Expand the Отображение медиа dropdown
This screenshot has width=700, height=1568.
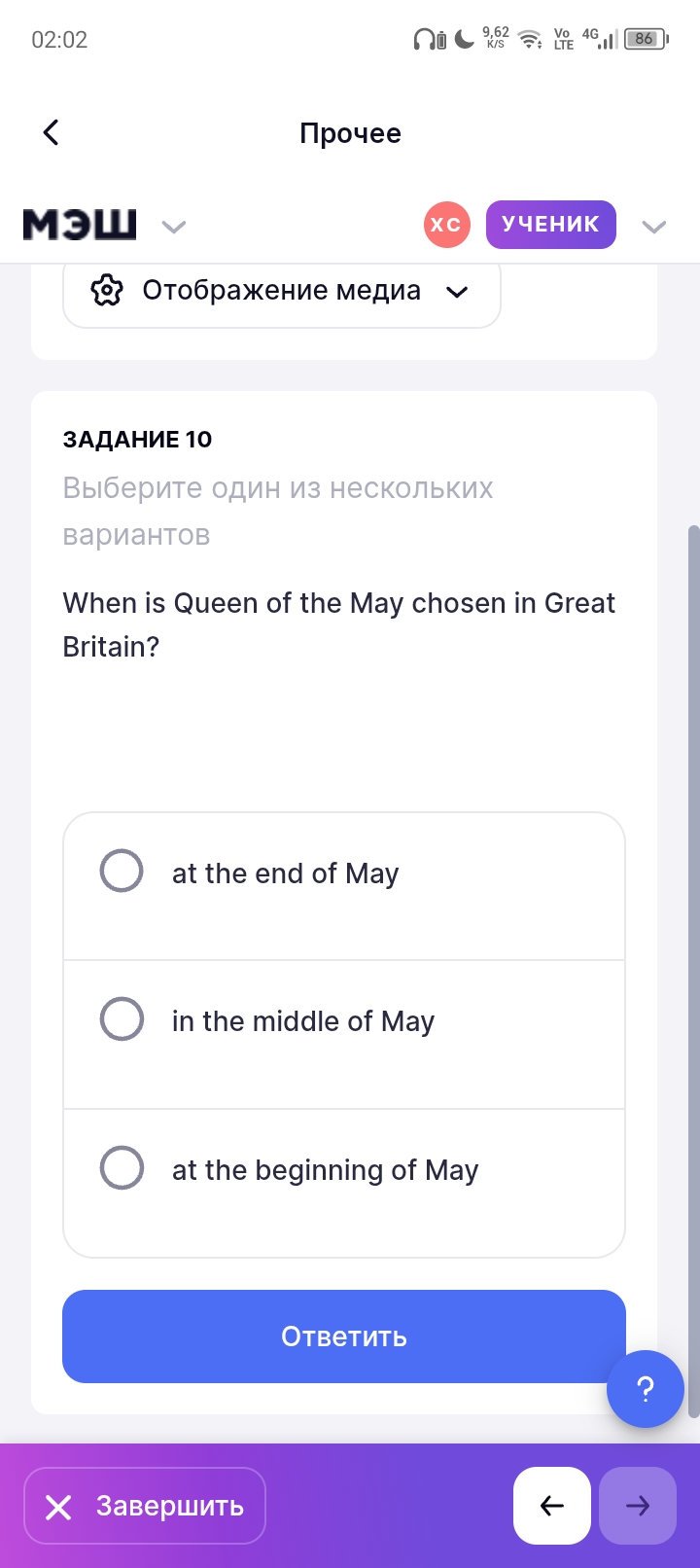click(x=457, y=291)
